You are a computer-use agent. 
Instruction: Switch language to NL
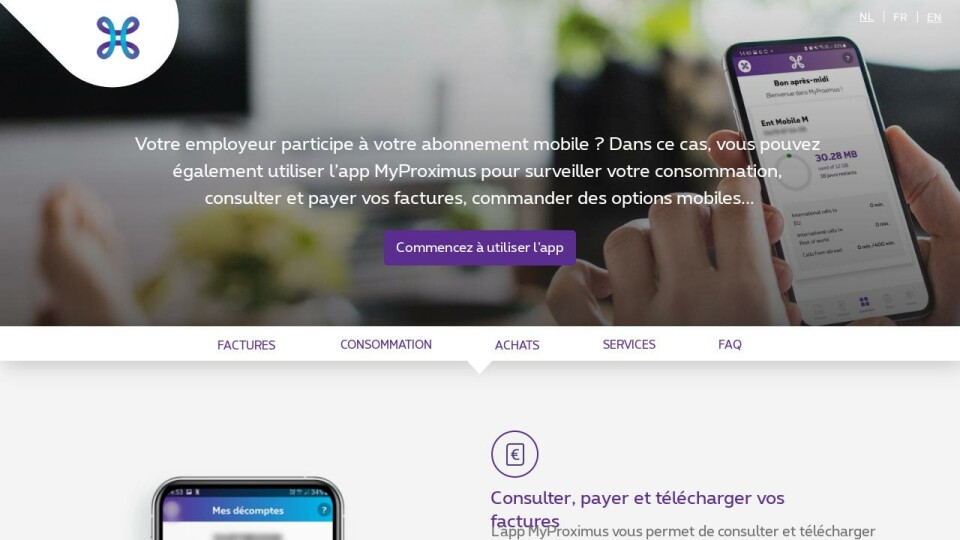pyautogui.click(x=866, y=17)
